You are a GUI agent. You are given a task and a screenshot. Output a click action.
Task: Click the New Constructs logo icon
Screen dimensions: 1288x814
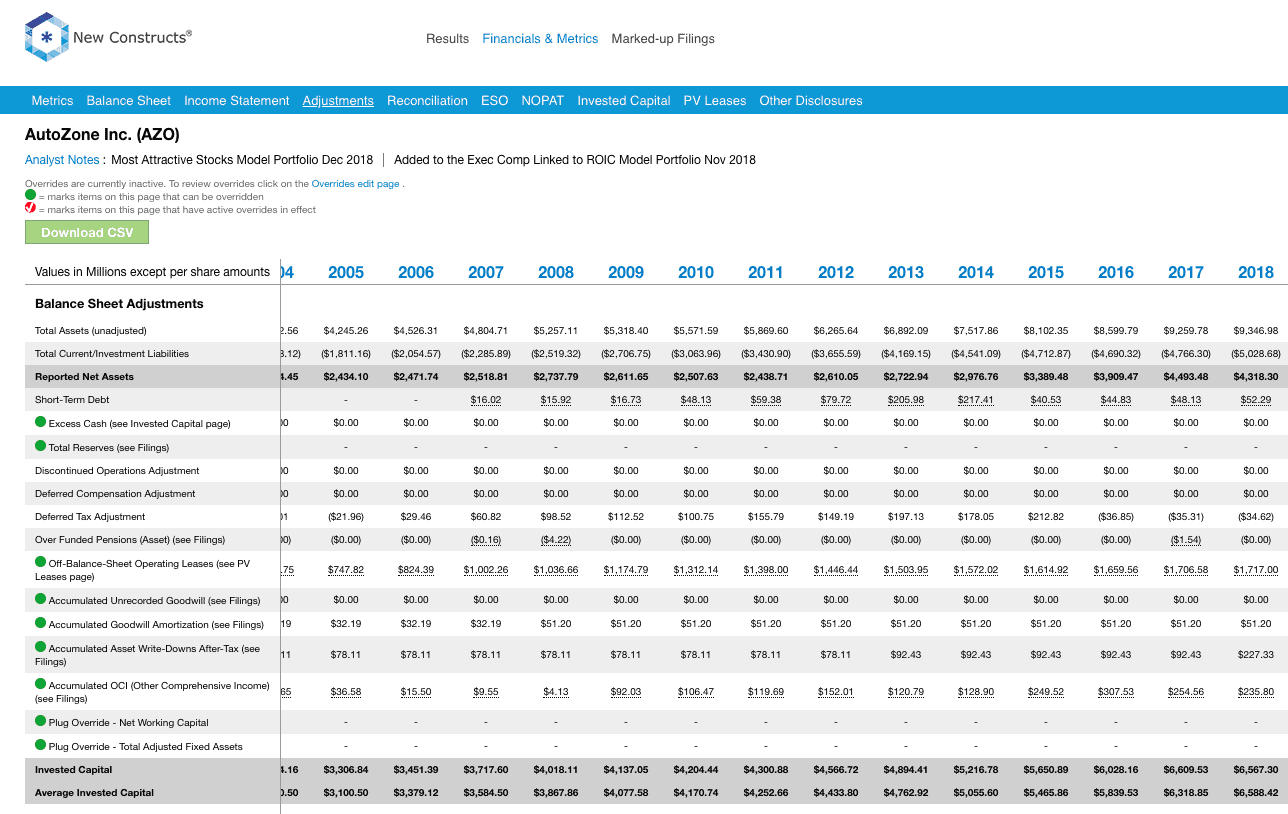46,38
